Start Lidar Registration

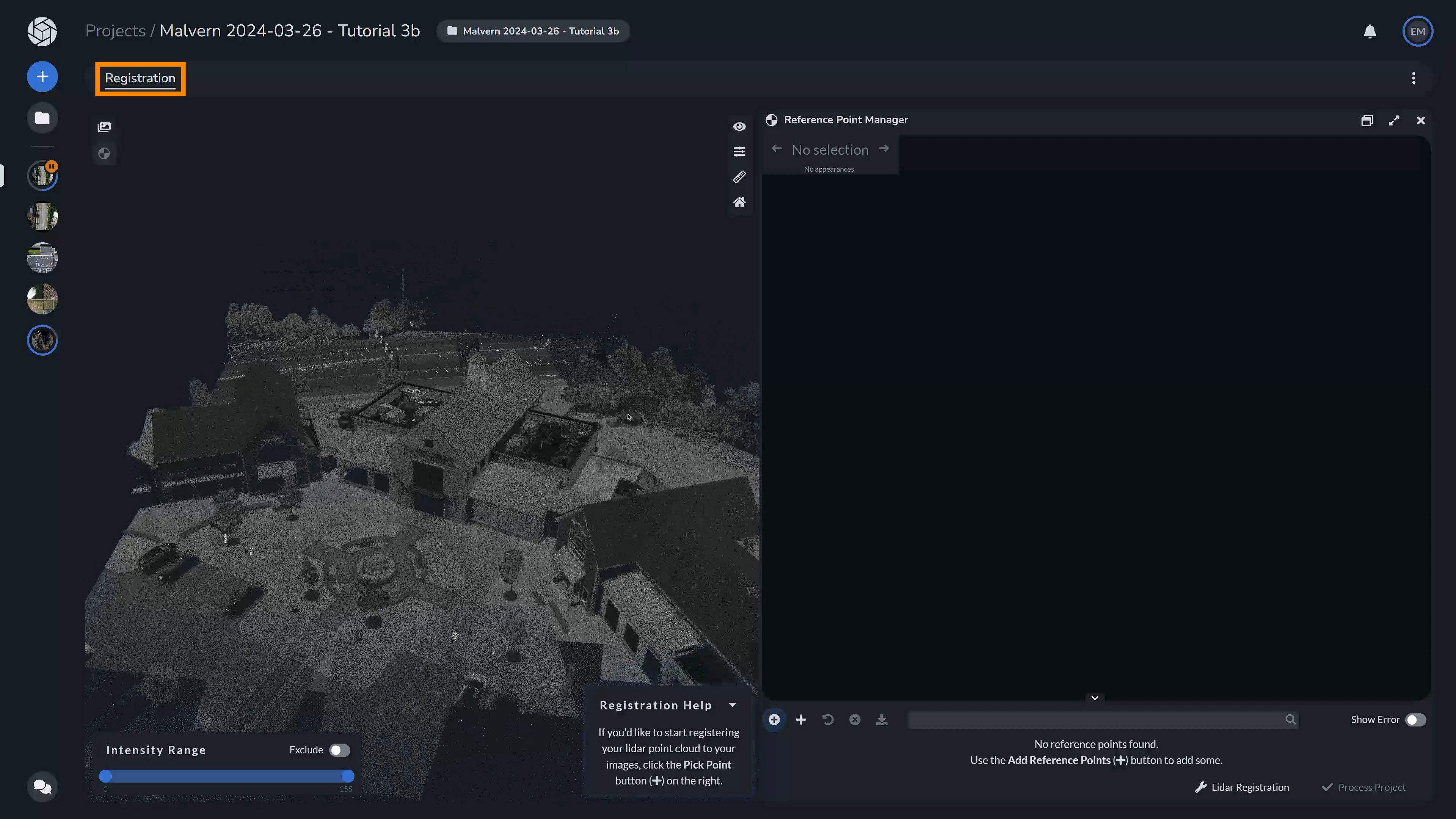1242,787
